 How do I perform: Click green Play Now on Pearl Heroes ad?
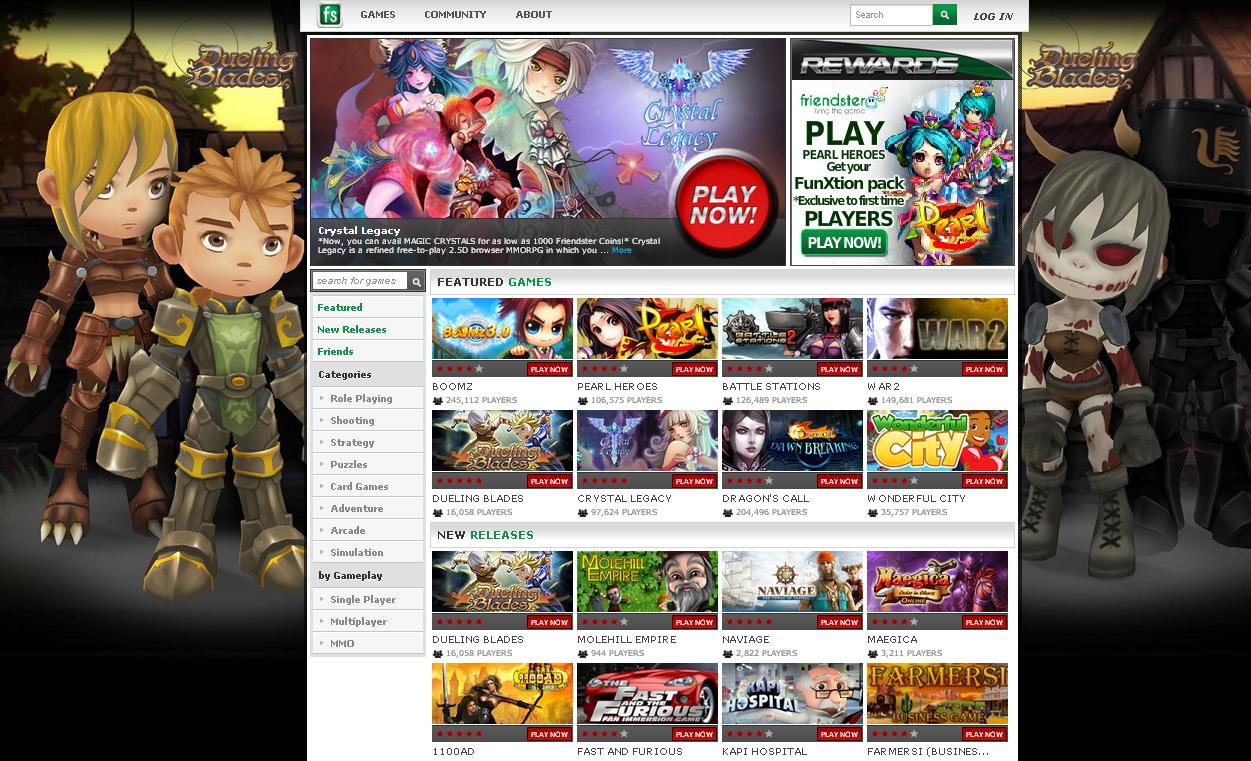[x=844, y=243]
